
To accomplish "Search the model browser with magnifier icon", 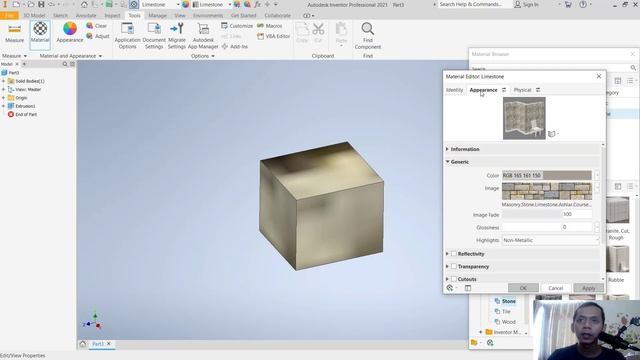I will (65, 64).
